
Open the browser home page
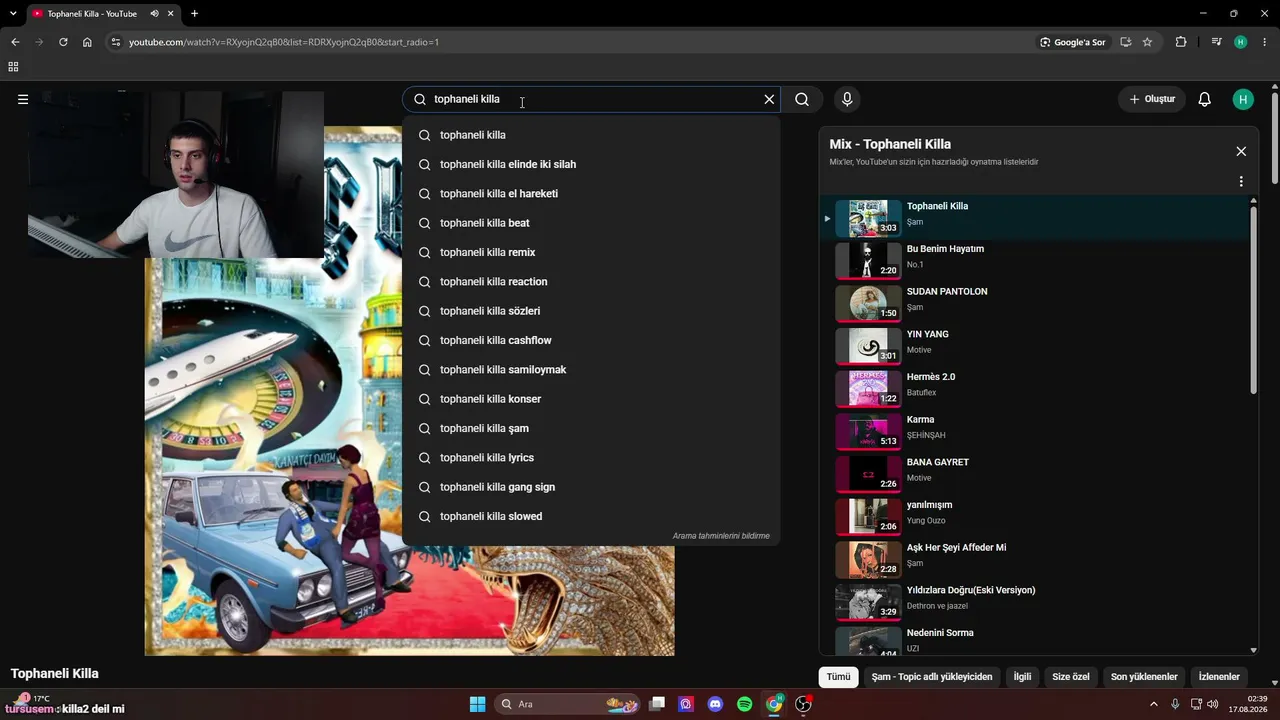pos(87,42)
